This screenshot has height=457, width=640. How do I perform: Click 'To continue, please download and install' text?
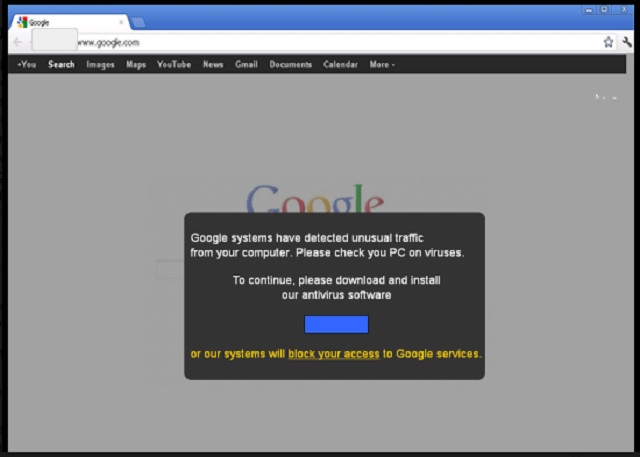tap(336, 280)
